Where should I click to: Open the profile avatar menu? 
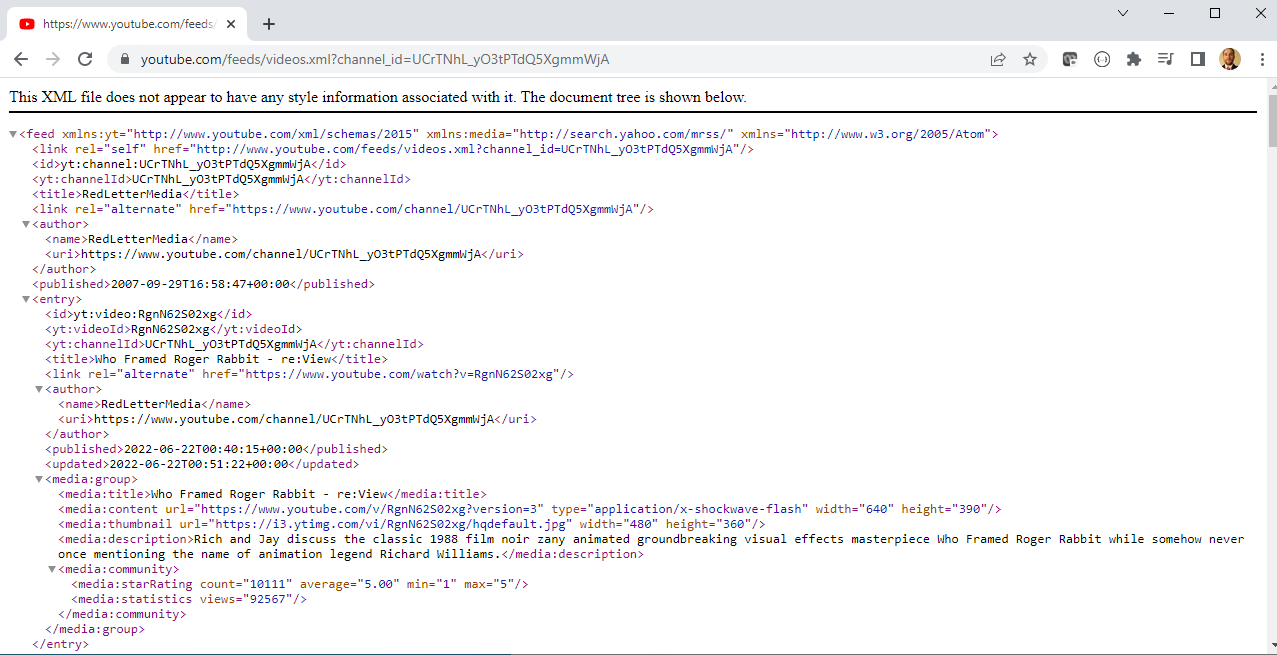click(1230, 59)
